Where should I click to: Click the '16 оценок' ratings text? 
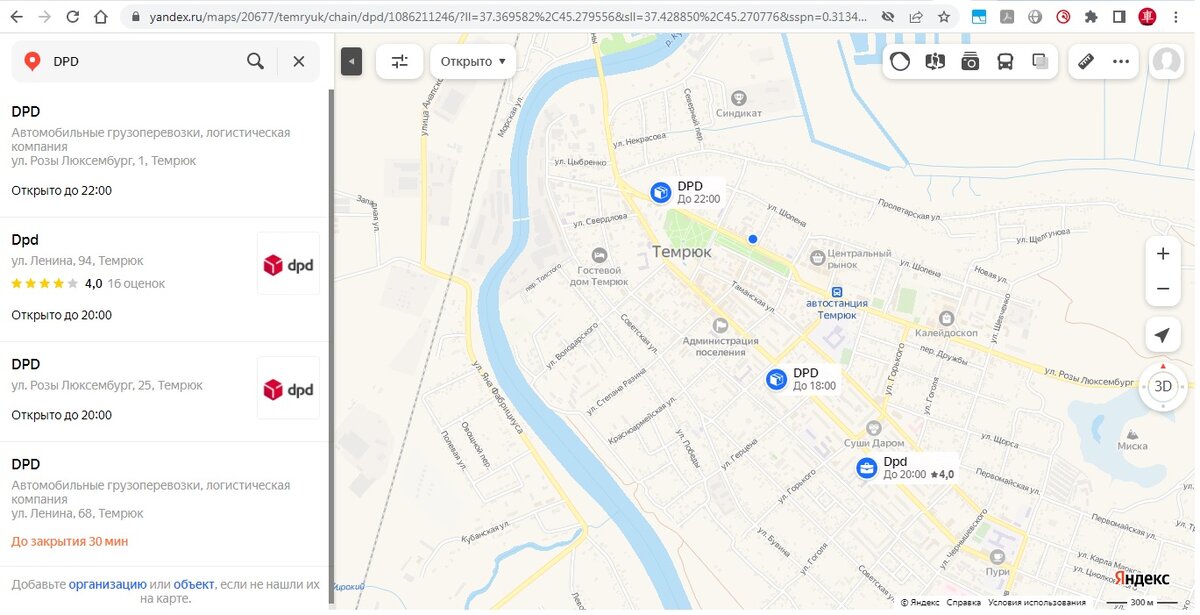pyautogui.click(x=136, y=284)
